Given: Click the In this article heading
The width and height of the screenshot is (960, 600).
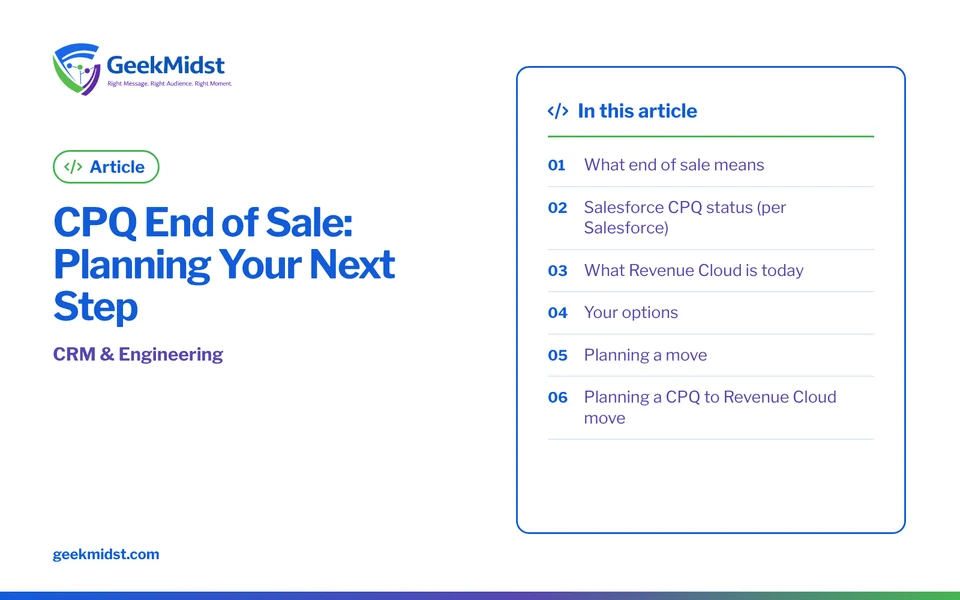Looking at the screenshot, I should pyautogui.click(x=637, y=111).
